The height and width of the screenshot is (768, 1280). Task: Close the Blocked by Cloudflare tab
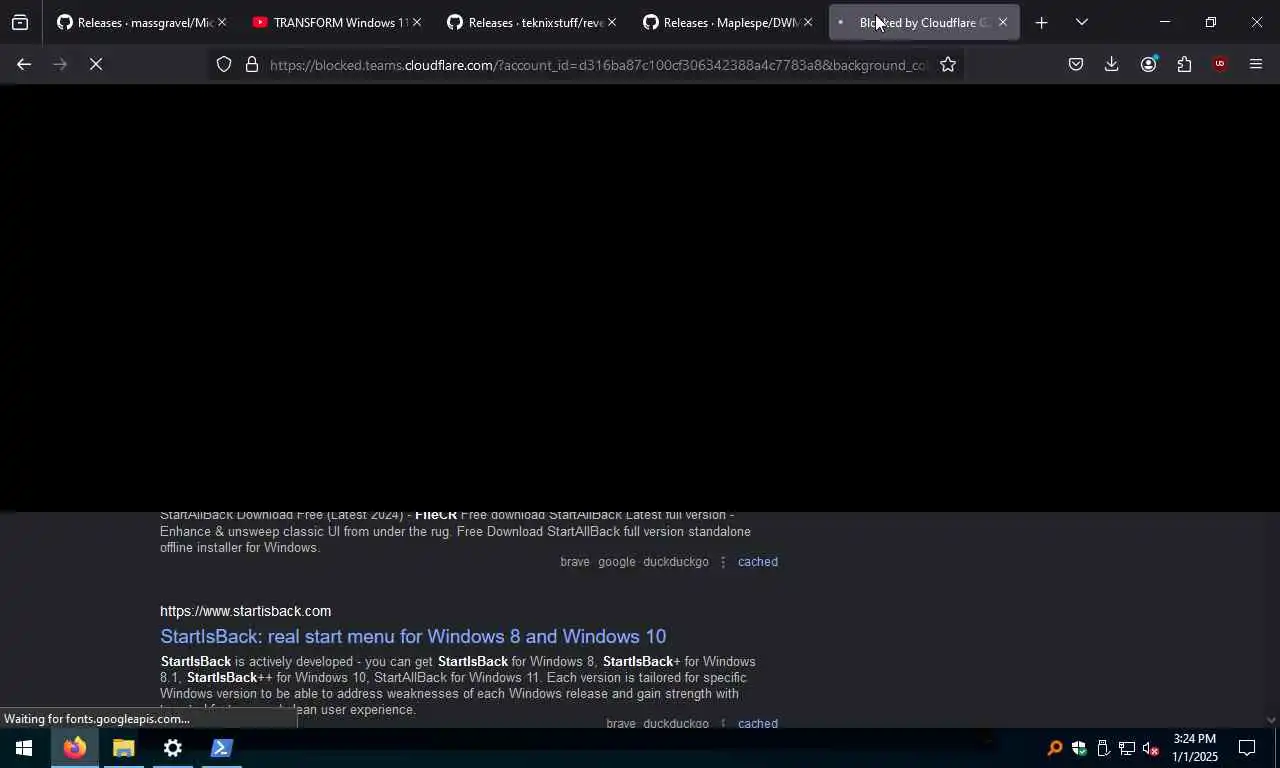pos(1003,22)
